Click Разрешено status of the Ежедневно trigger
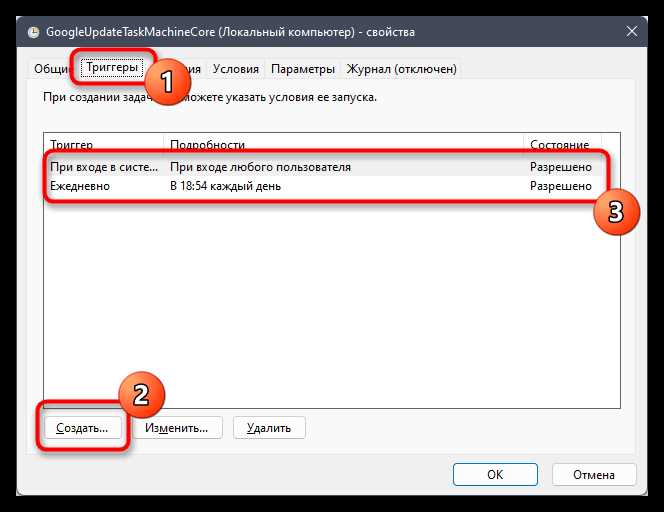The image size is (664, 512). 561,186
